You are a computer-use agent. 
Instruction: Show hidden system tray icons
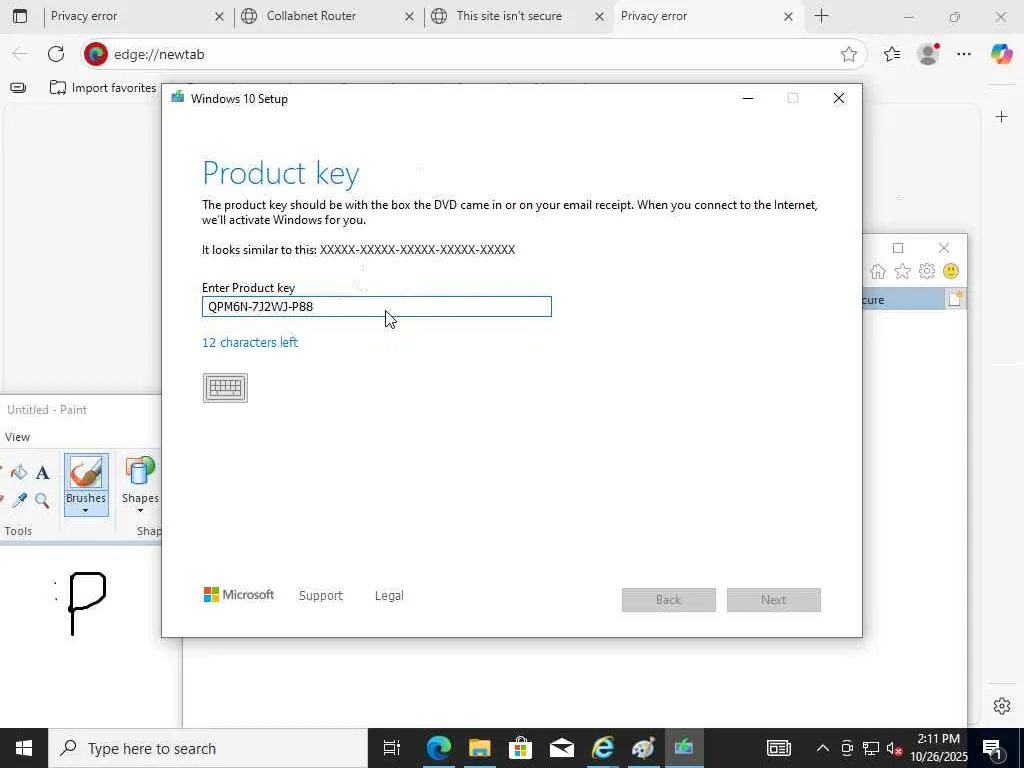click(x=823, y=748)
